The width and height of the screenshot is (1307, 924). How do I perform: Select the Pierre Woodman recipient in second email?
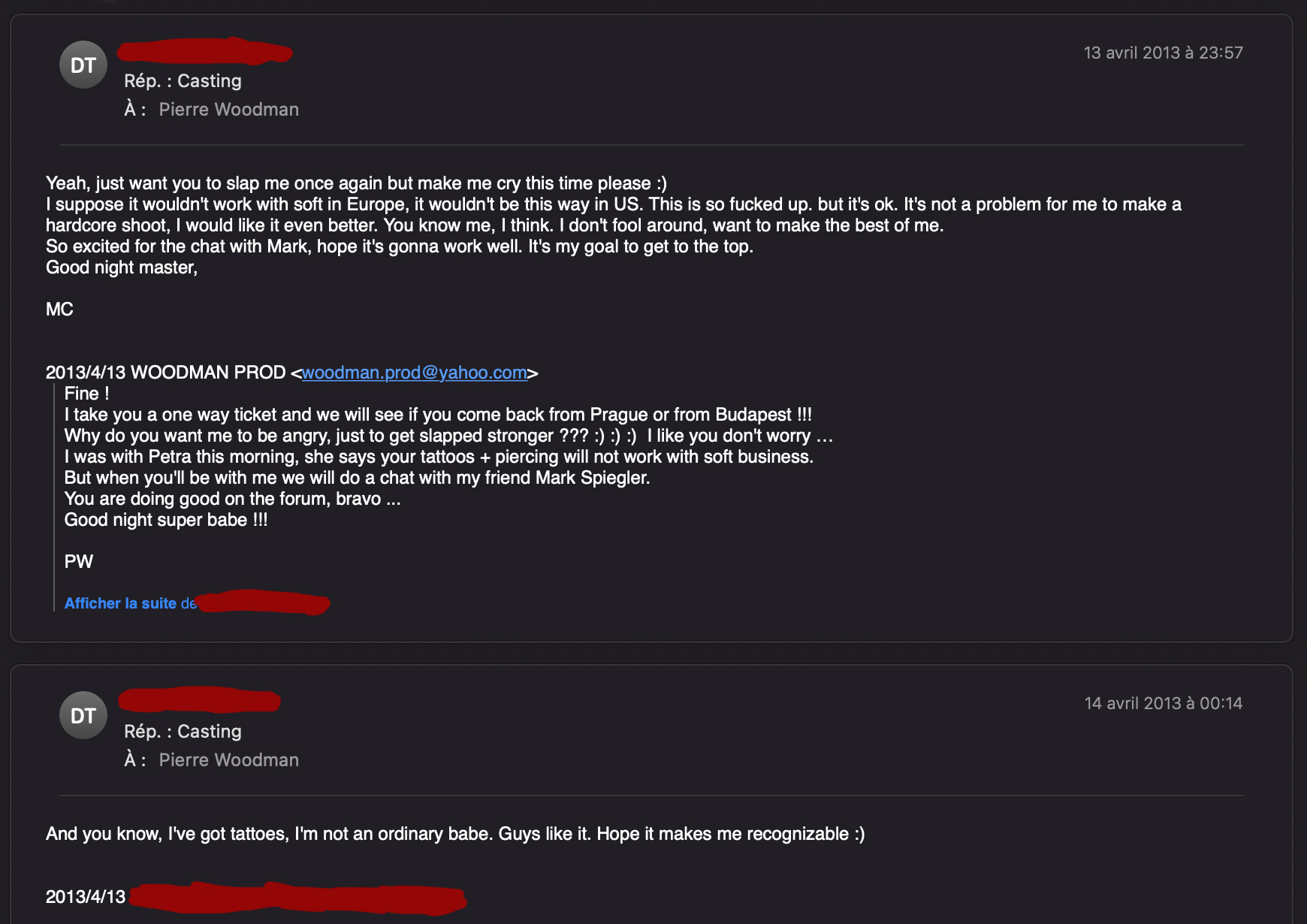tap(228, 760)
